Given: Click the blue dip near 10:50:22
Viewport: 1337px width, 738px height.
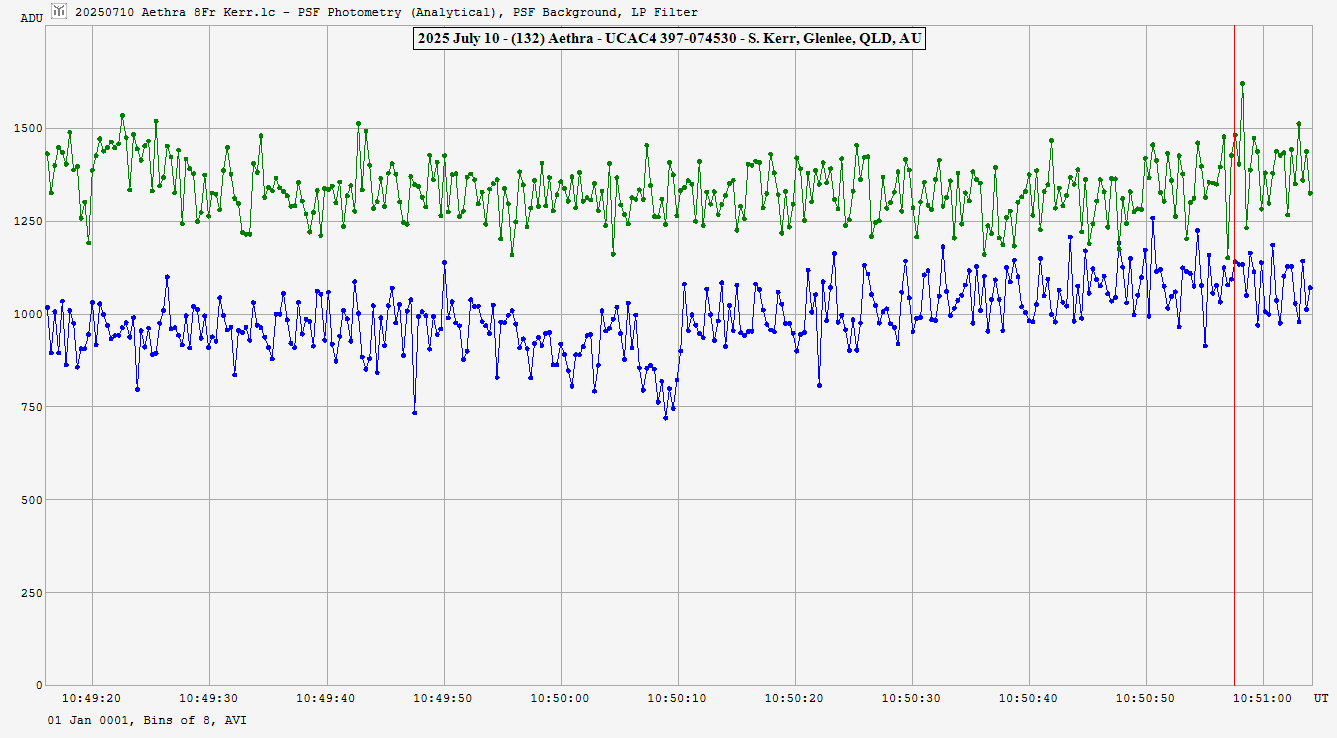Looking at the screenshot, I should tap(819, 385).
